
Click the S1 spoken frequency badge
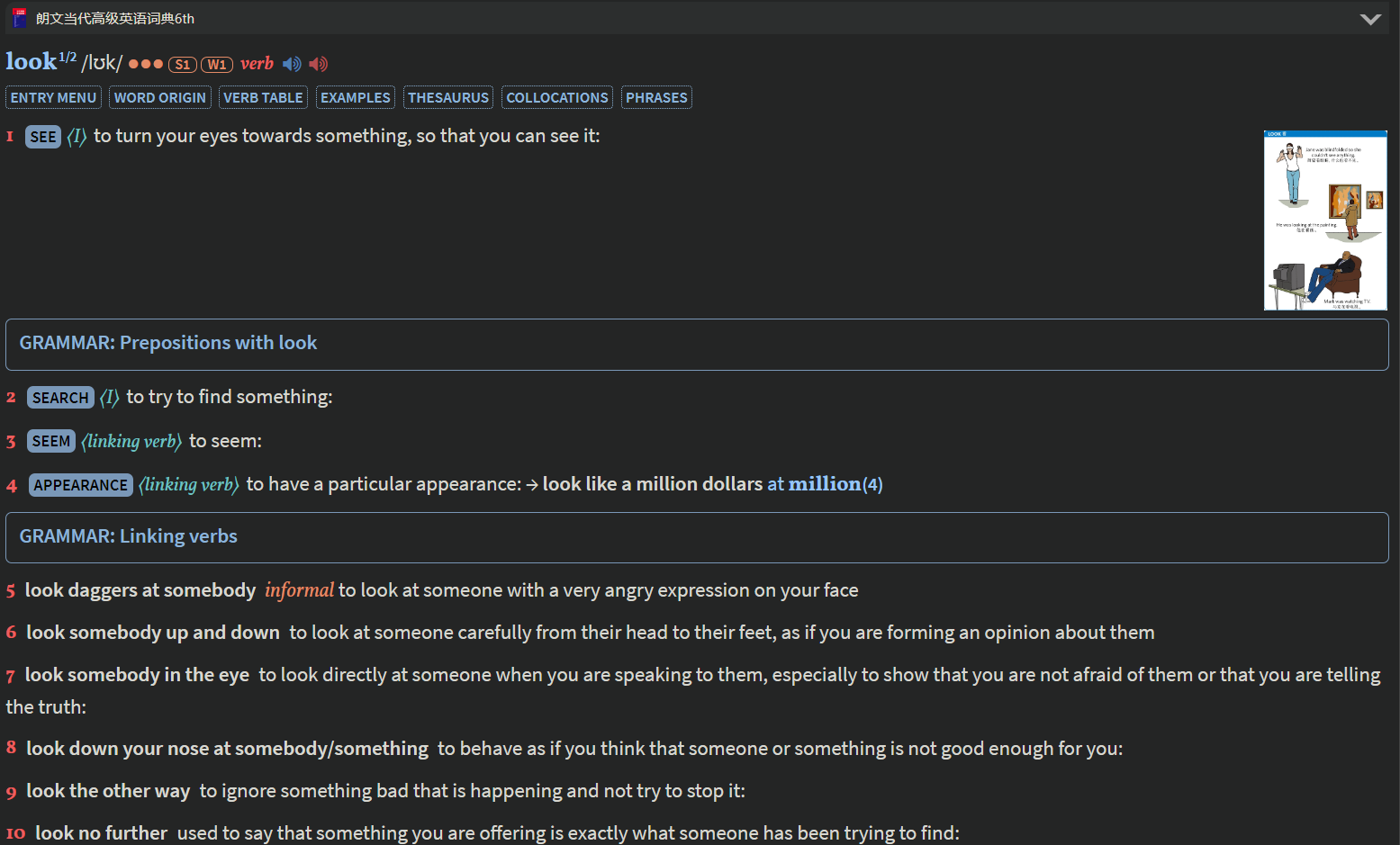point(183,65)
